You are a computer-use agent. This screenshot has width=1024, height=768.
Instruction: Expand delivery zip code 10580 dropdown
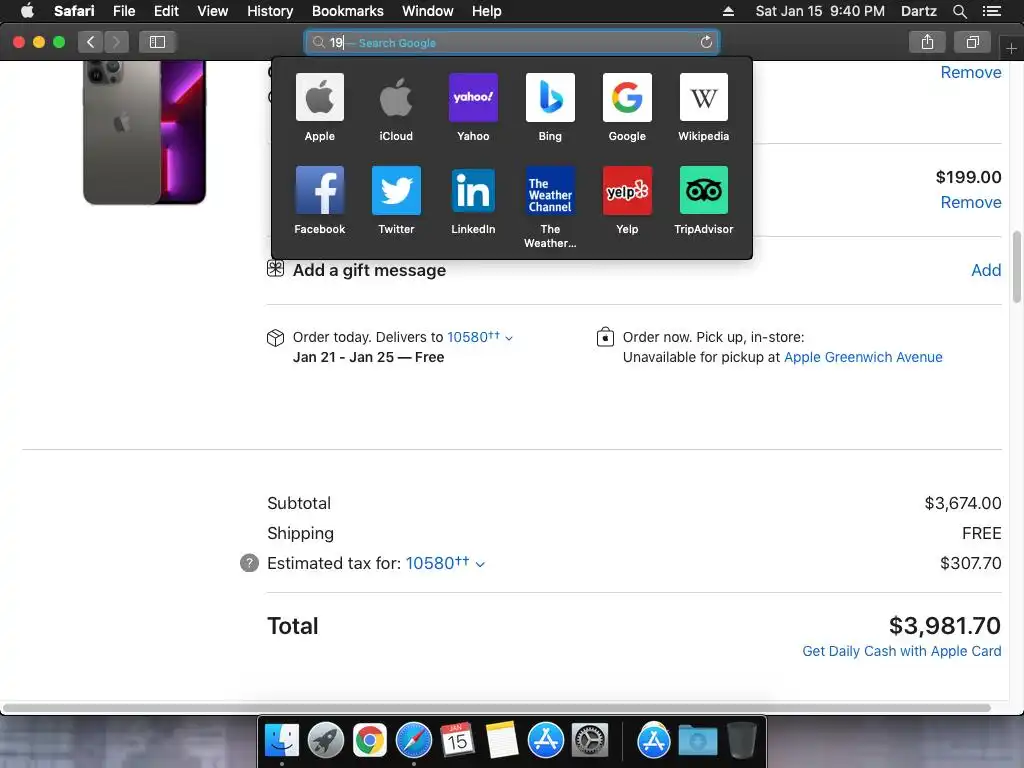[480, 338]
